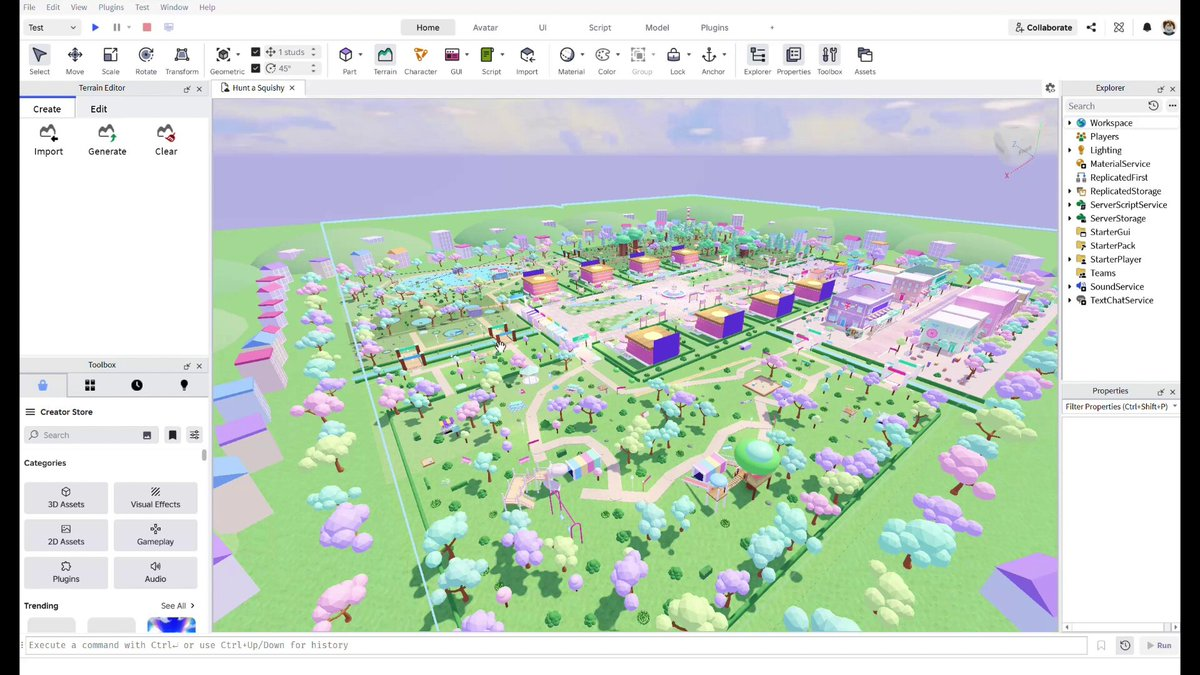Open the Toolbox recent clock tab
The image size is (1200, 675).
point(137,385)
